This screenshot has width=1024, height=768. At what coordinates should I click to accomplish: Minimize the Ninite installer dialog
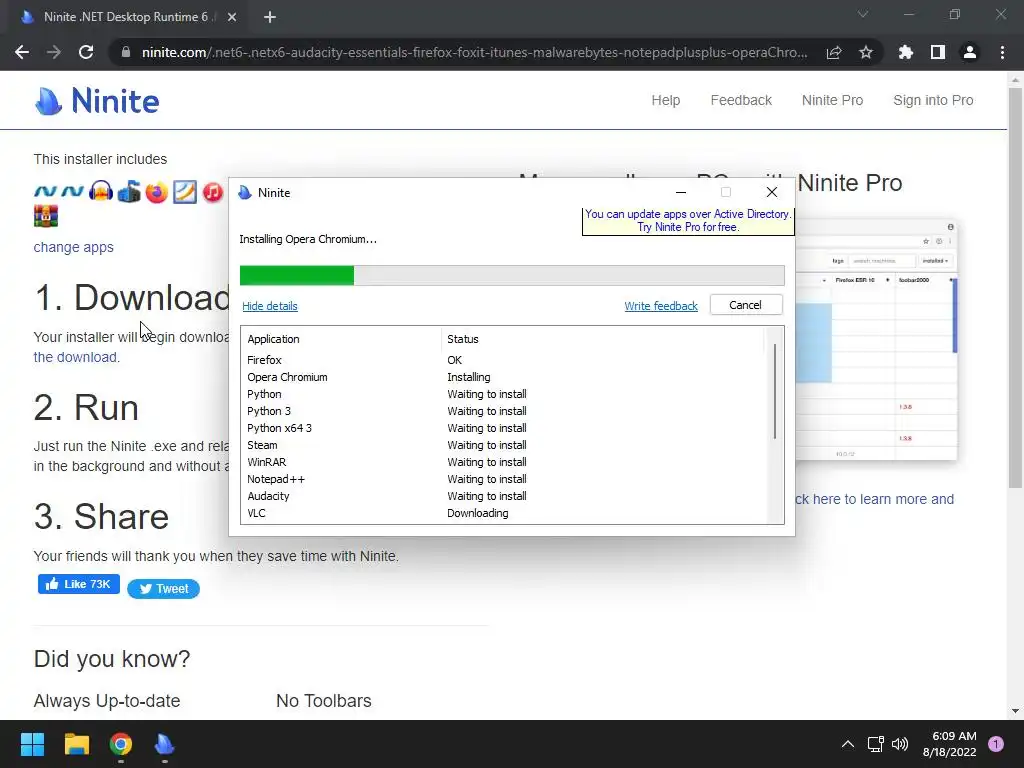(680, 192)
